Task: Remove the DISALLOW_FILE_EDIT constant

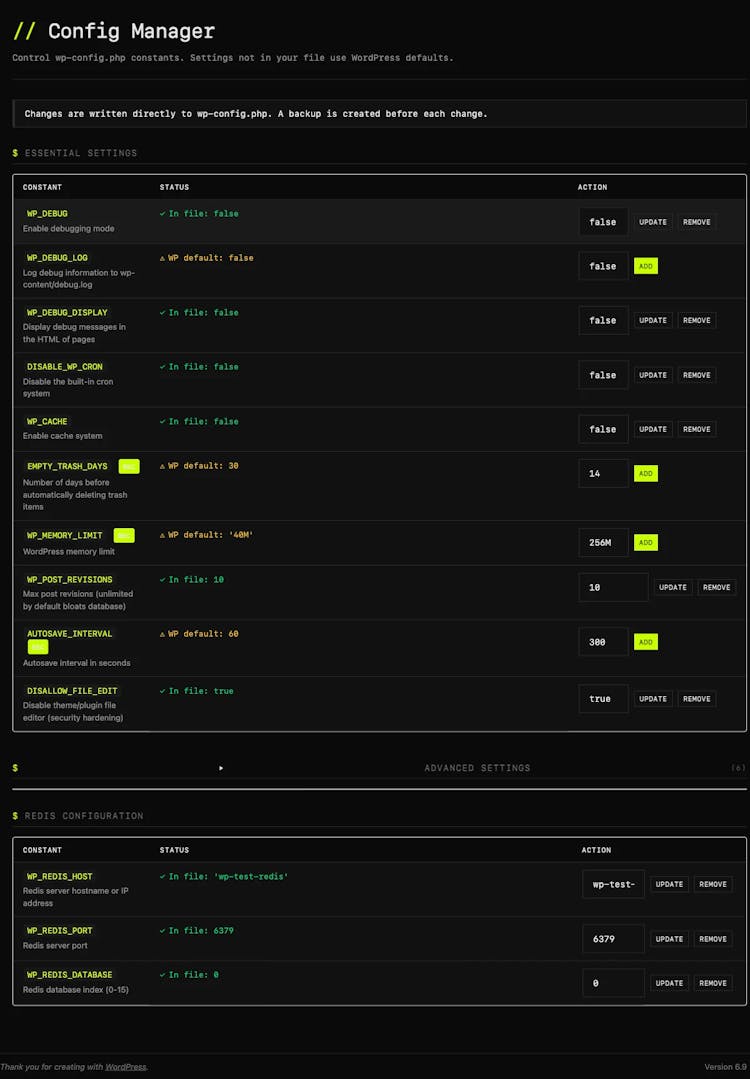Action: 697,699
